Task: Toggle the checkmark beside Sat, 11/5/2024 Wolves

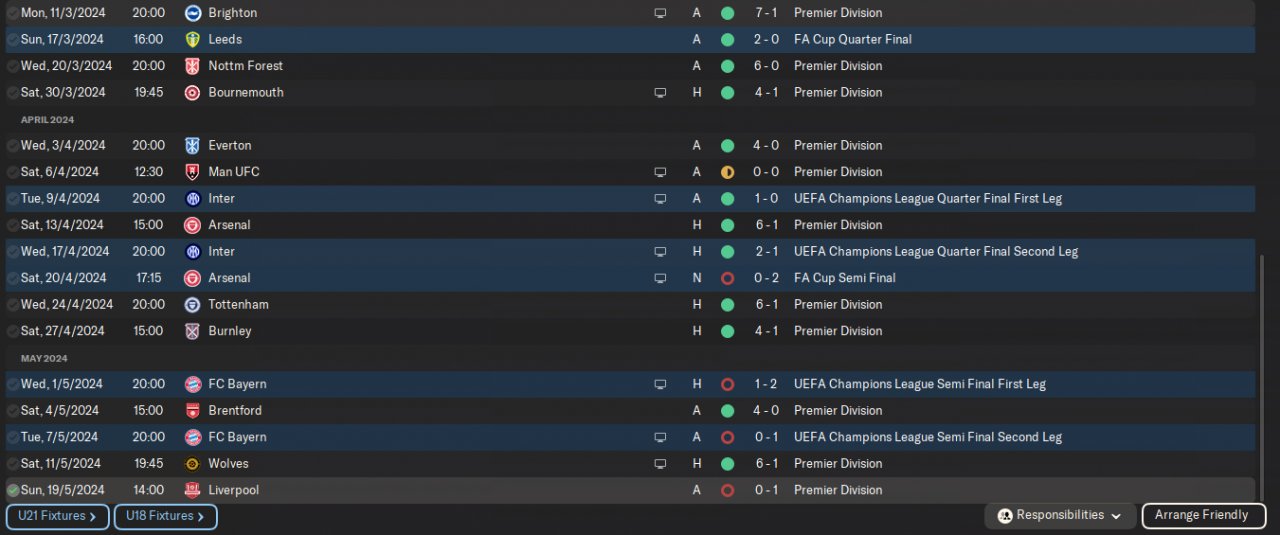Action: 12,464
